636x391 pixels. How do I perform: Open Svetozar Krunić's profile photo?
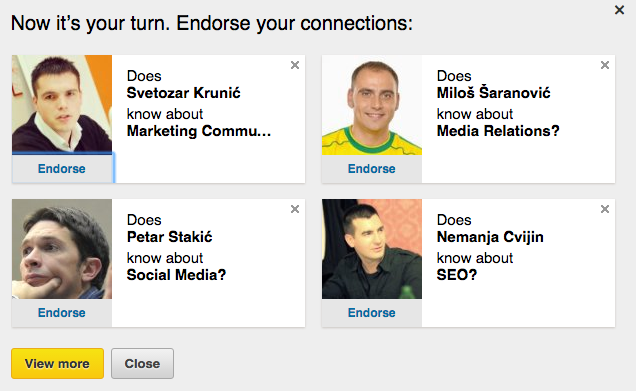tap(62, 105)
